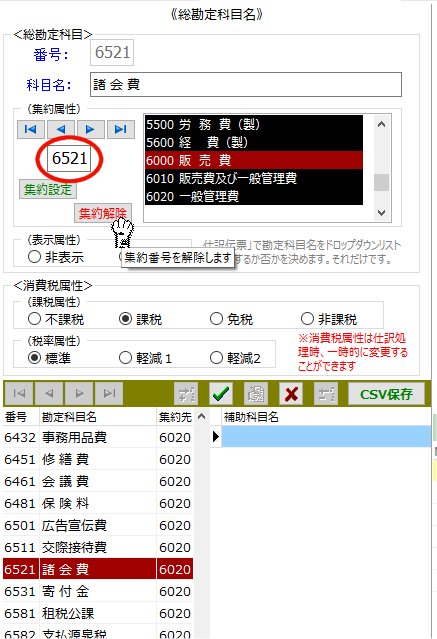Screen dimensions: 437x639
Task: Collapse arrow next to 集約先 column header
Action: click(x=201, y=416)
